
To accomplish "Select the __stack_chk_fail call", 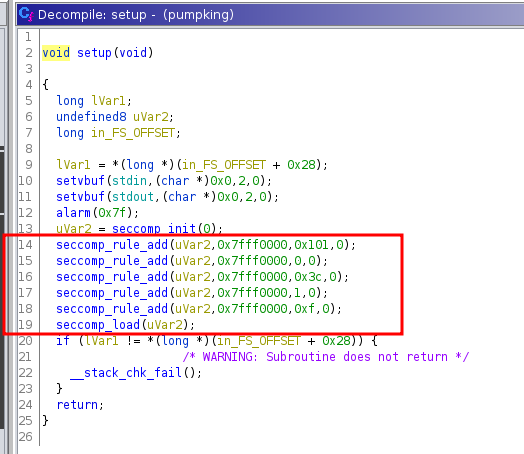I will (136, 373).
